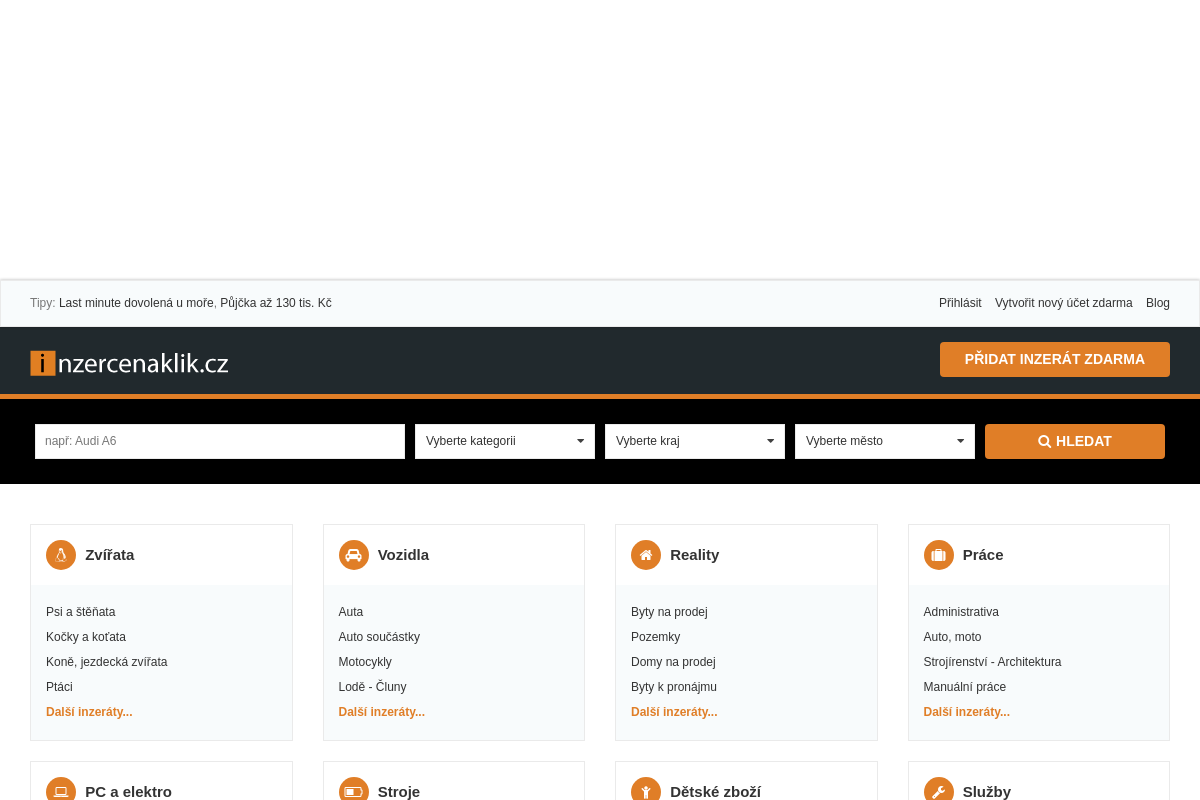This screenshot has width=1200, height=800.
Task: Click Další inzeráty under Vozidla
Action: click(x=382, y=712)
